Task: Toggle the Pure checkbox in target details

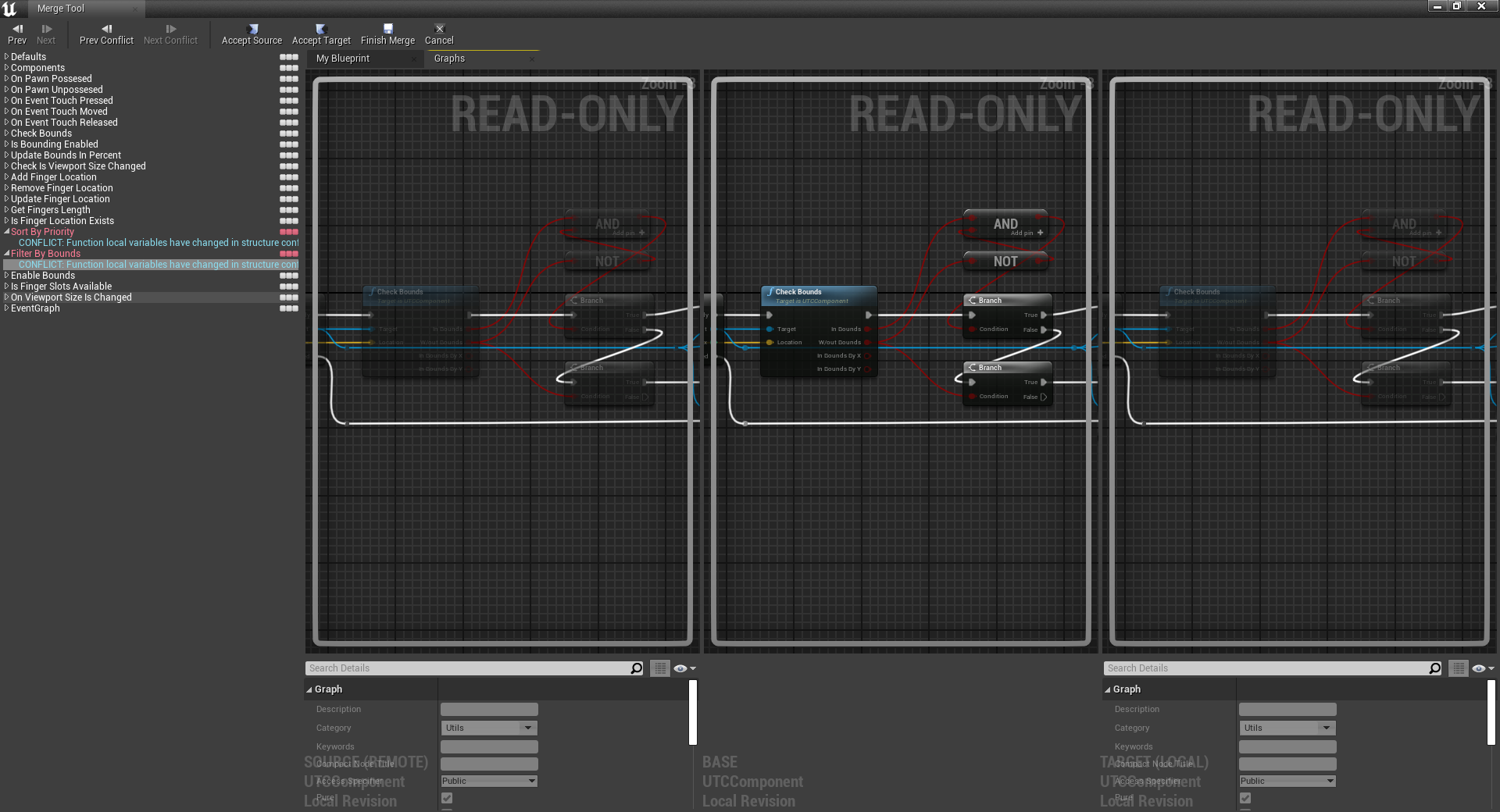Action: tap(1245, 798)
